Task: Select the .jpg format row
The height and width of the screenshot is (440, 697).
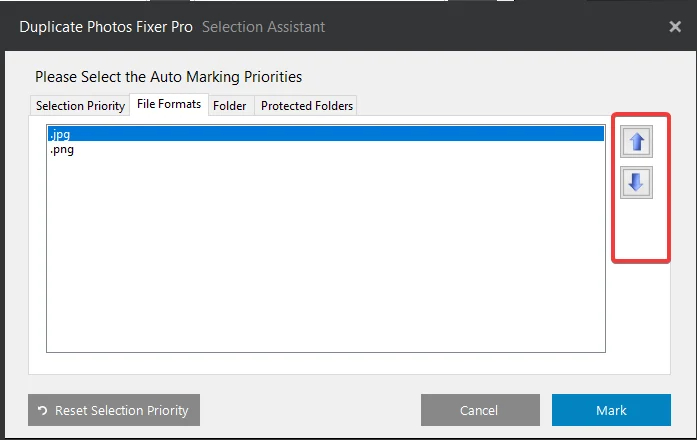Action: [325, 134]
